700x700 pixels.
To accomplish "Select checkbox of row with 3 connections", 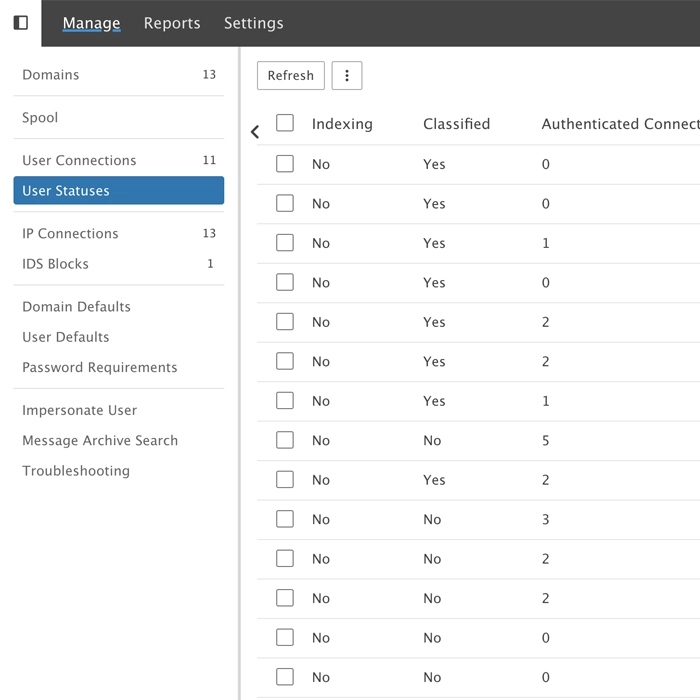I will click(x=285, y=519).
